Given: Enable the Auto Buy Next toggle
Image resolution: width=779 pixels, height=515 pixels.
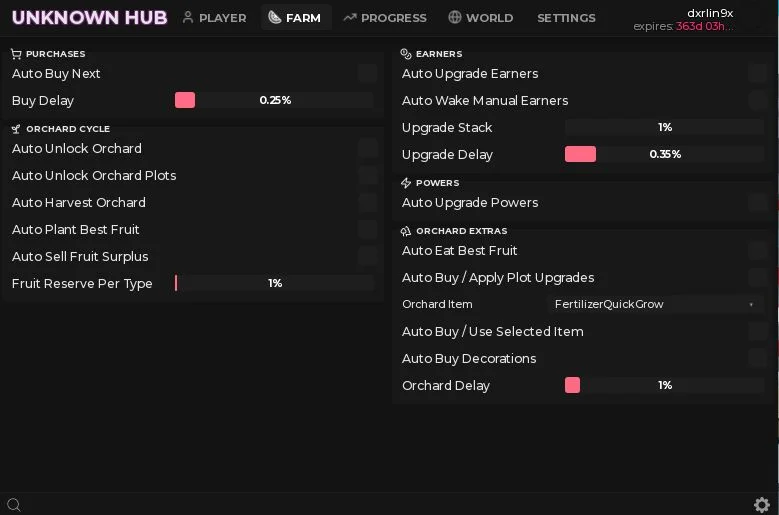Looking at the screenshot, I should click(x=368, y=74).
